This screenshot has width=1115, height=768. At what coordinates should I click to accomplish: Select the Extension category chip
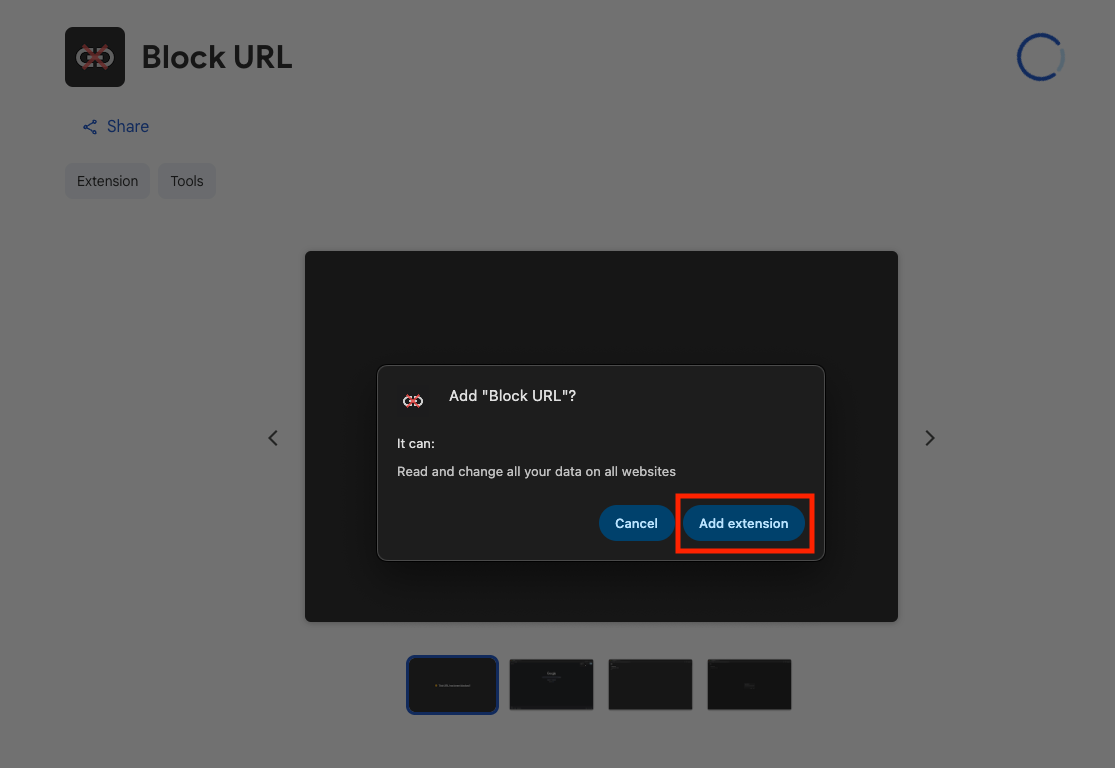[107, 181]
